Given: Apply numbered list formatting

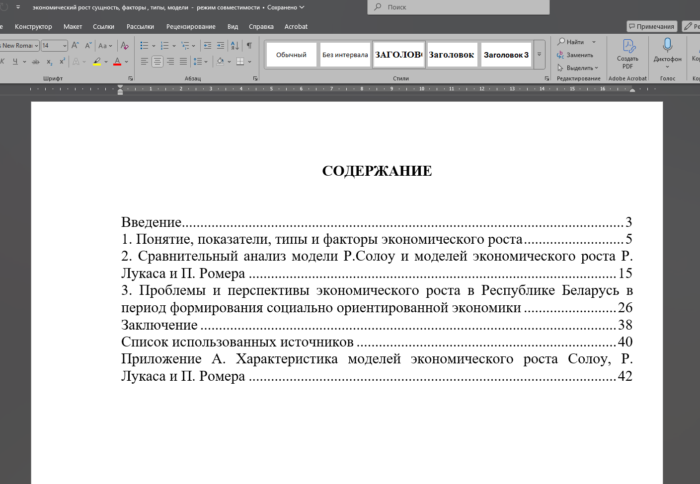Looking at the screenshot, I should (x=164, y=46).
